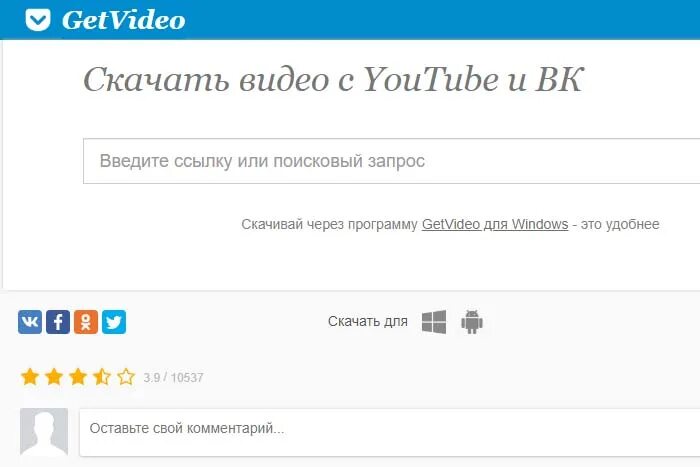Focus the Оставьте свой комментарий comment field
Viewport: 700px width, 467px height.
pos(390,432)
